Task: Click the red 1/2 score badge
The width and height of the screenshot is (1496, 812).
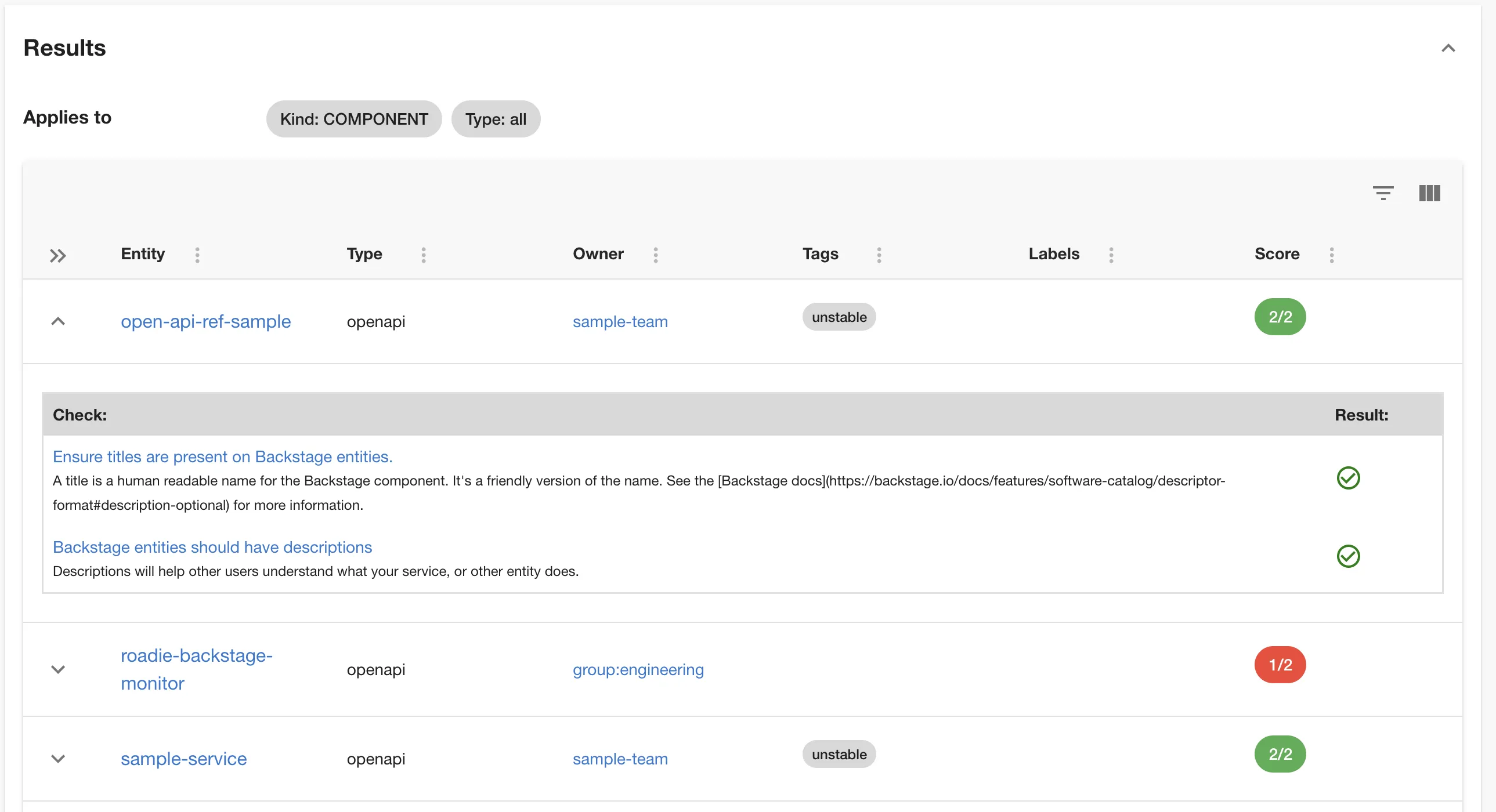Action: (1280, 665)
